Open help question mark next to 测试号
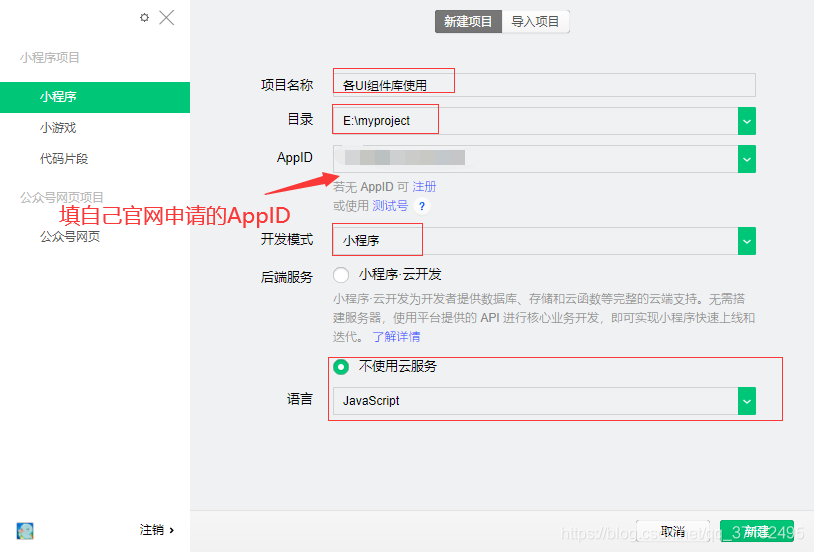 pyautogui.click(x=422, y=207)
